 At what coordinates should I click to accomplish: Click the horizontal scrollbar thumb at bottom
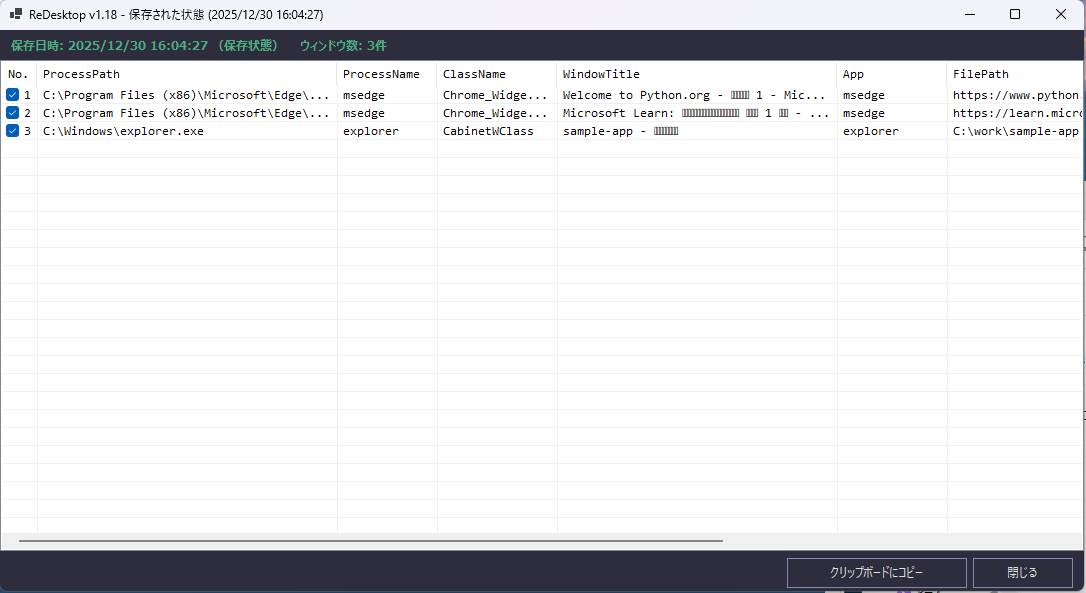(x=371, y=540)
